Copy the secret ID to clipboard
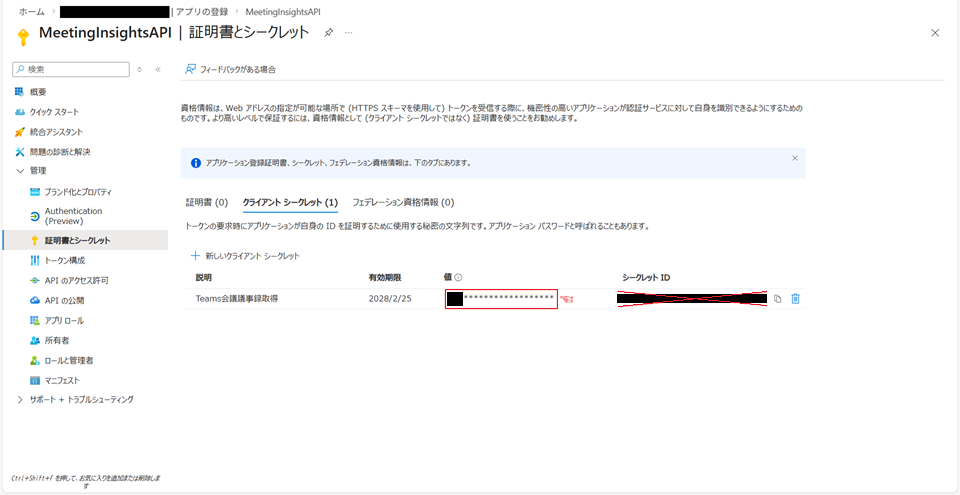 [778, 299]
